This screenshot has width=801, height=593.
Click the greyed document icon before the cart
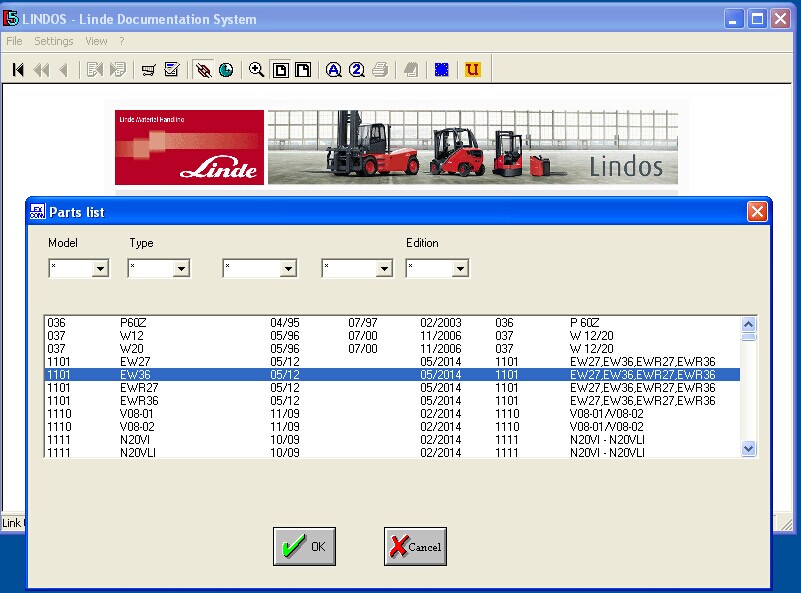pos(117,69)
